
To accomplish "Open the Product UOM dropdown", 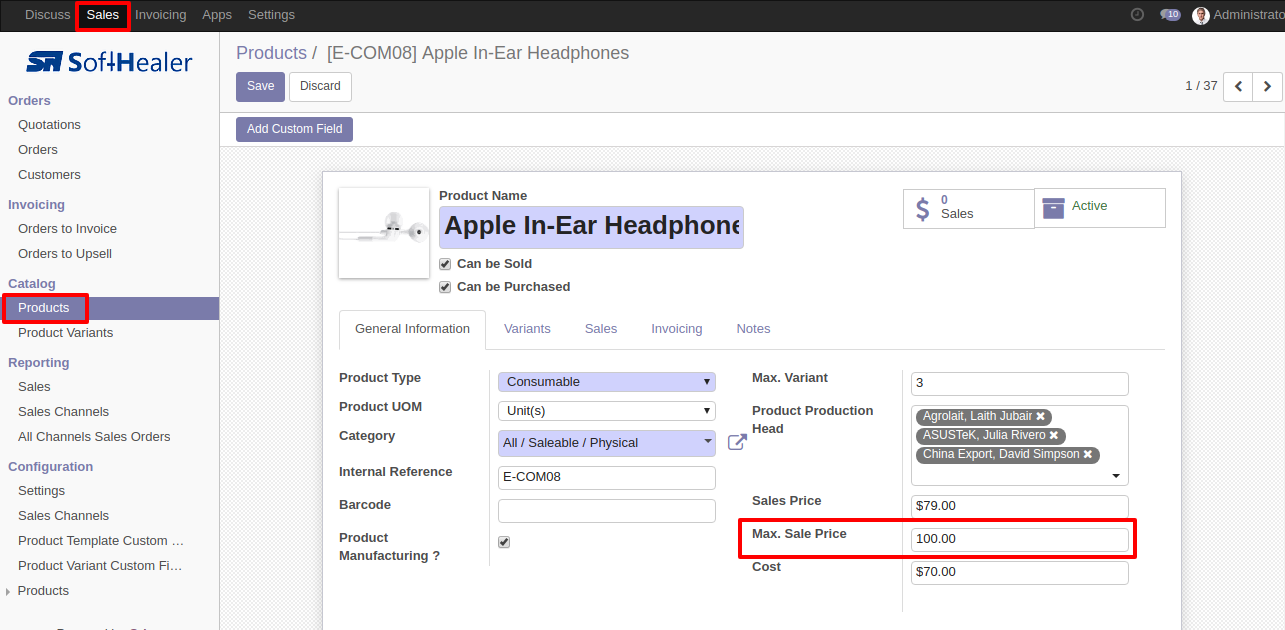I will pyautogui.click(x=607, y=411).
